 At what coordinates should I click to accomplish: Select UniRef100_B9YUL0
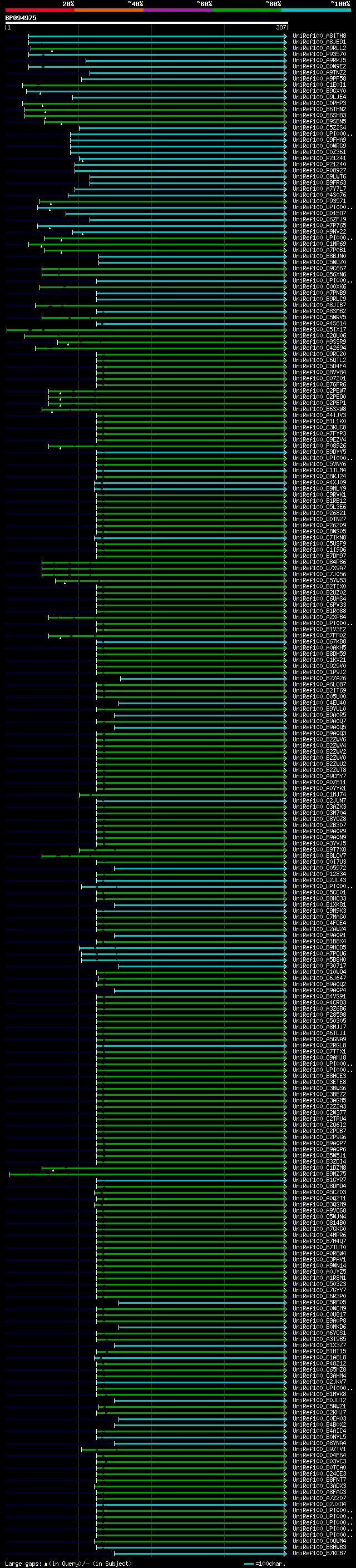click(319, 709)
